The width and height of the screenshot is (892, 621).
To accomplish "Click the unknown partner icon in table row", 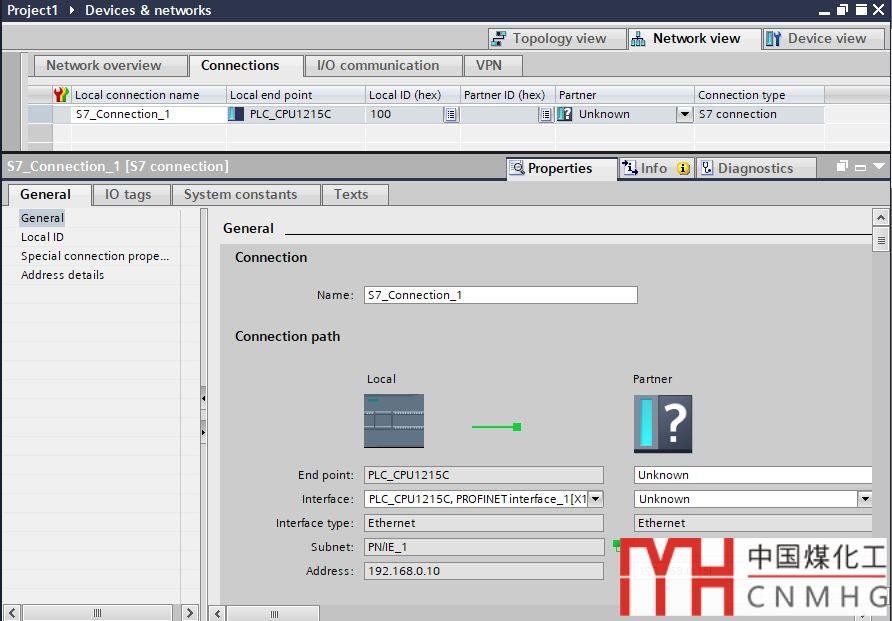I will pos(565,115).
